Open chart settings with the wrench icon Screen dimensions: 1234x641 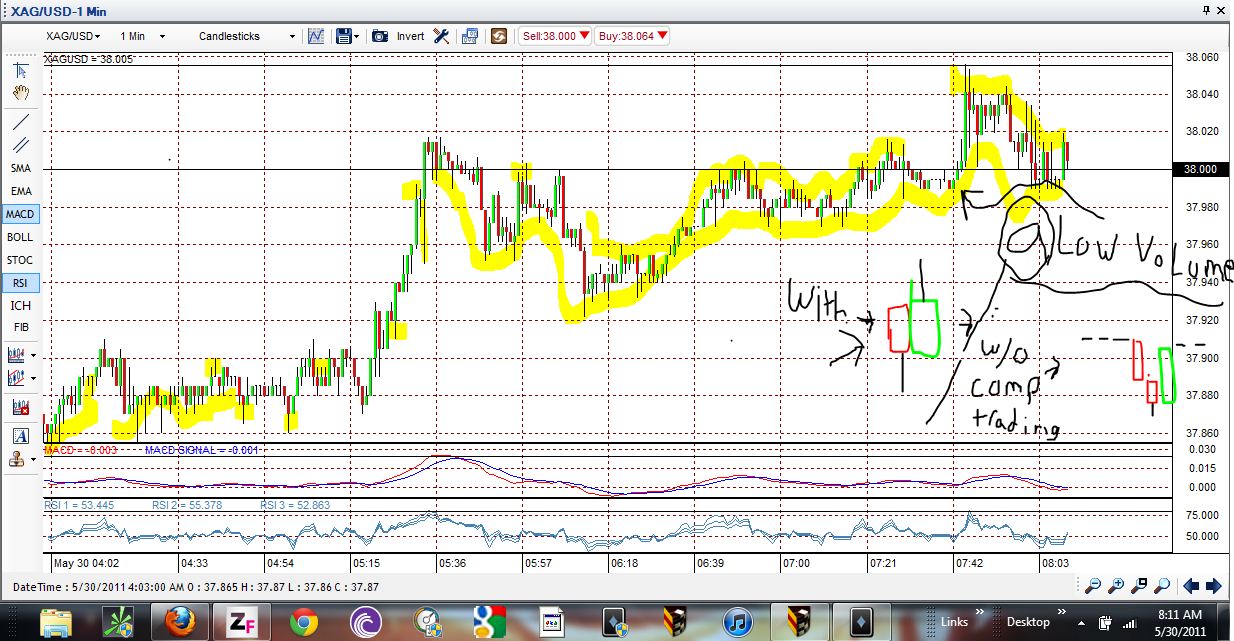pos(441,36)
